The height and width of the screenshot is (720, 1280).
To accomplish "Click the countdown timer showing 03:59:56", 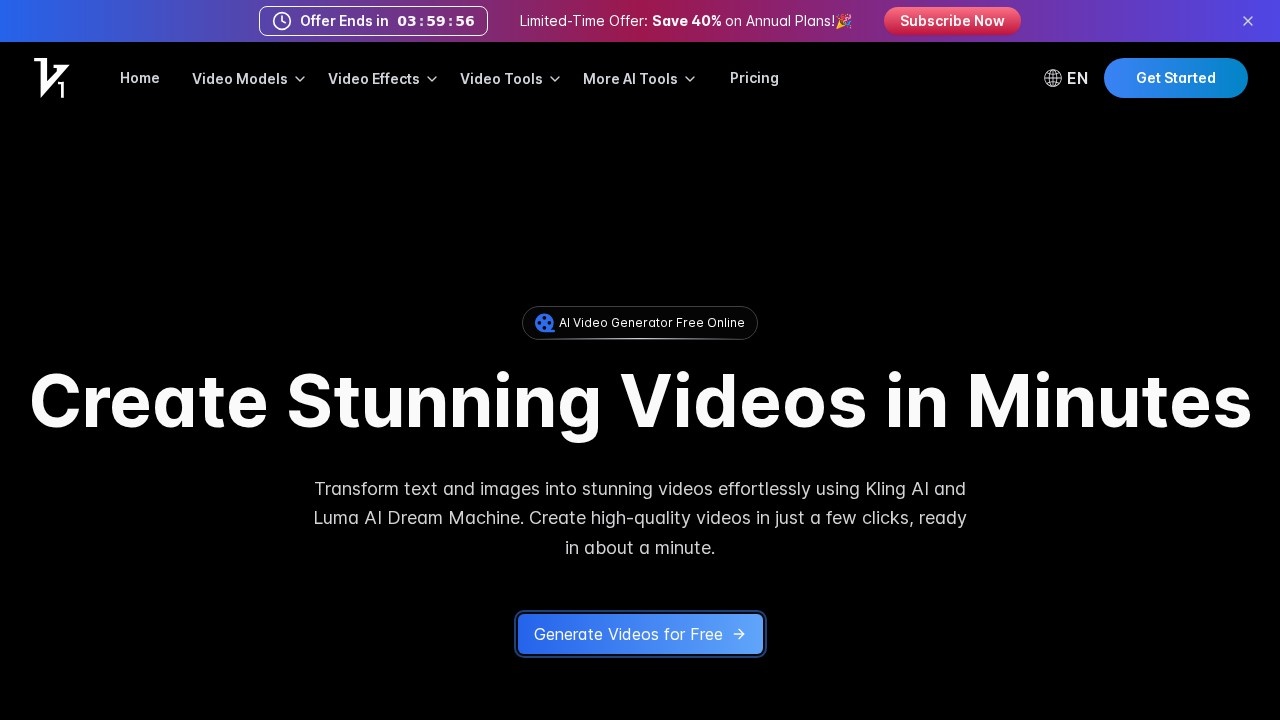I will [x=435, y=21].
